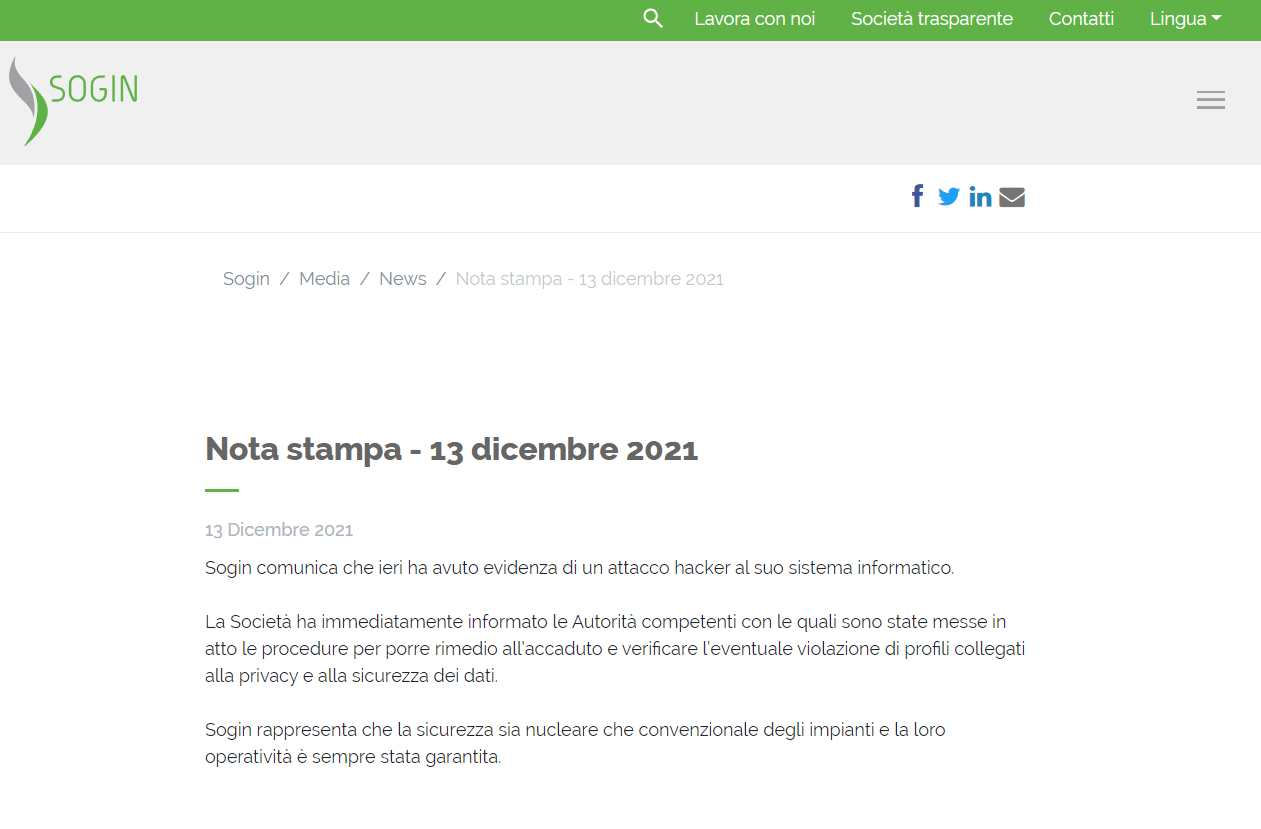Expand the Lingua language dropdown
This screenshot has height=829, width=1261.
(x=1185, y=19)
